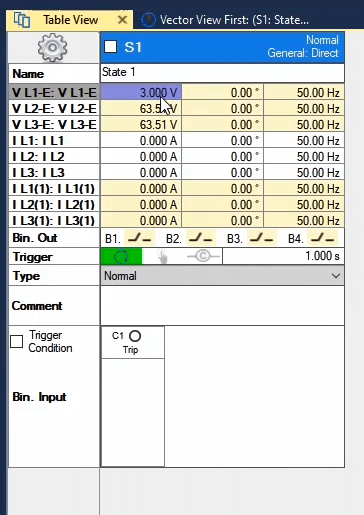This screenshot has width=364, height=515.
Task: Expand Type dropdown chevron arrow
Action: click(336, 276)
